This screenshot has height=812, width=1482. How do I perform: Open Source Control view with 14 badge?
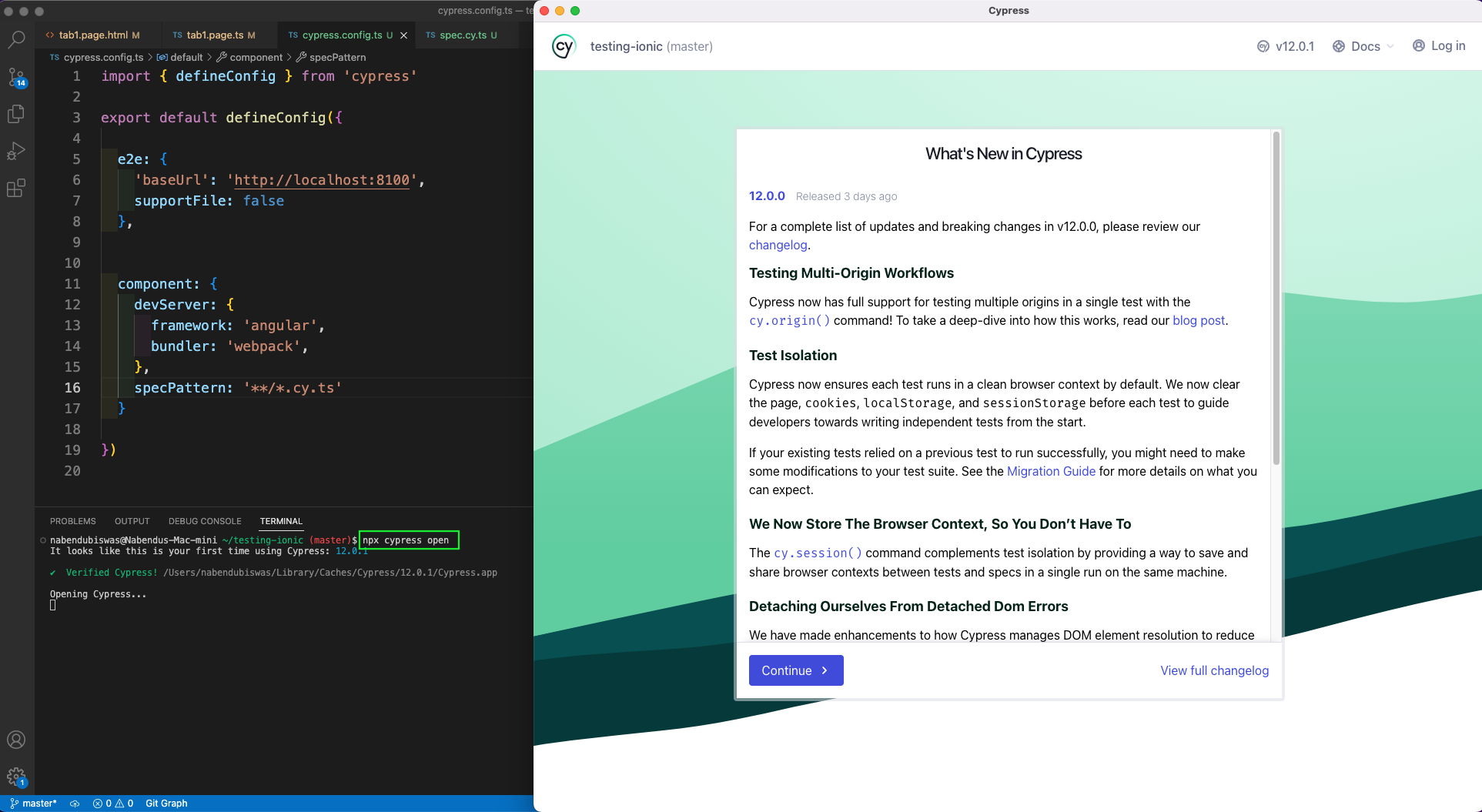click(16, 77)
